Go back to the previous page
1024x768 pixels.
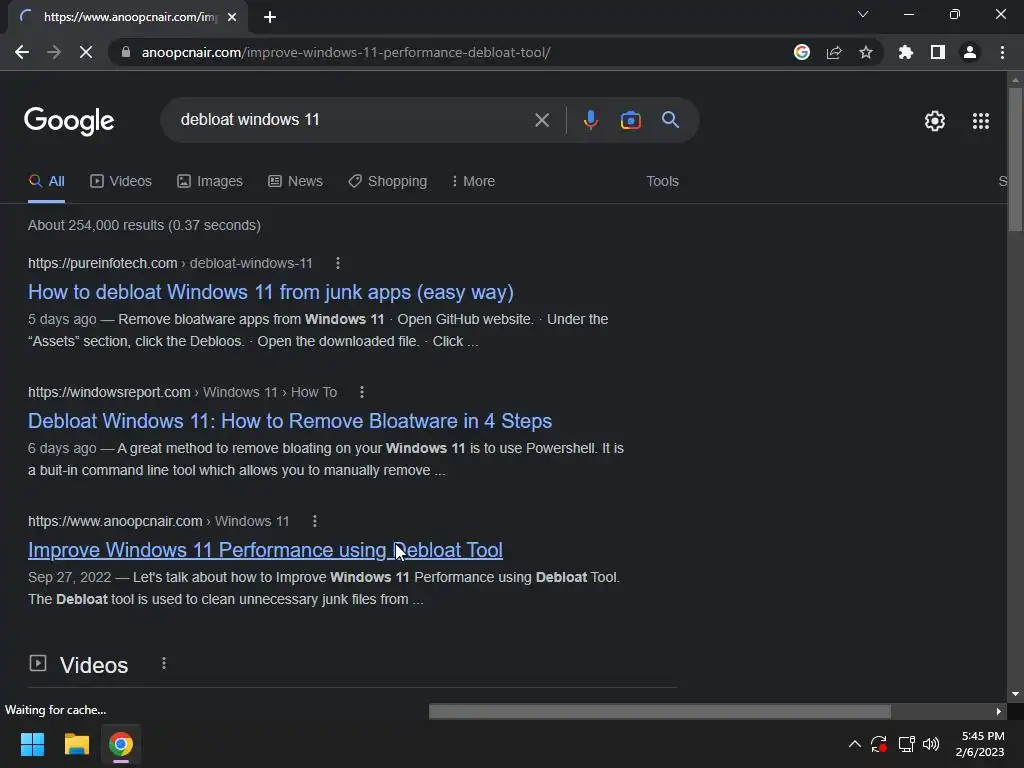point(22,52)
